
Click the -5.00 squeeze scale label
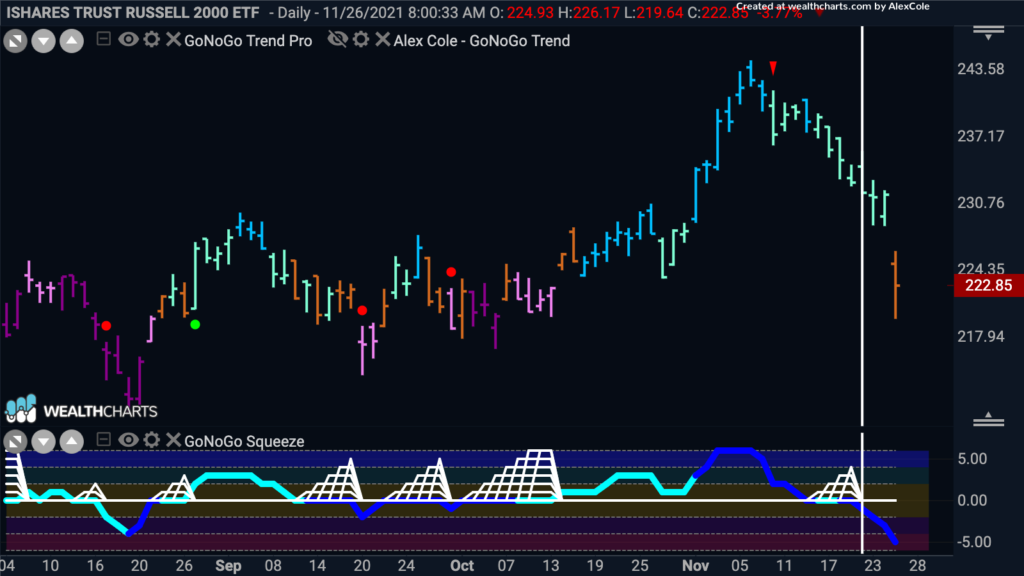pyautogui.click(x=972, y=542)
